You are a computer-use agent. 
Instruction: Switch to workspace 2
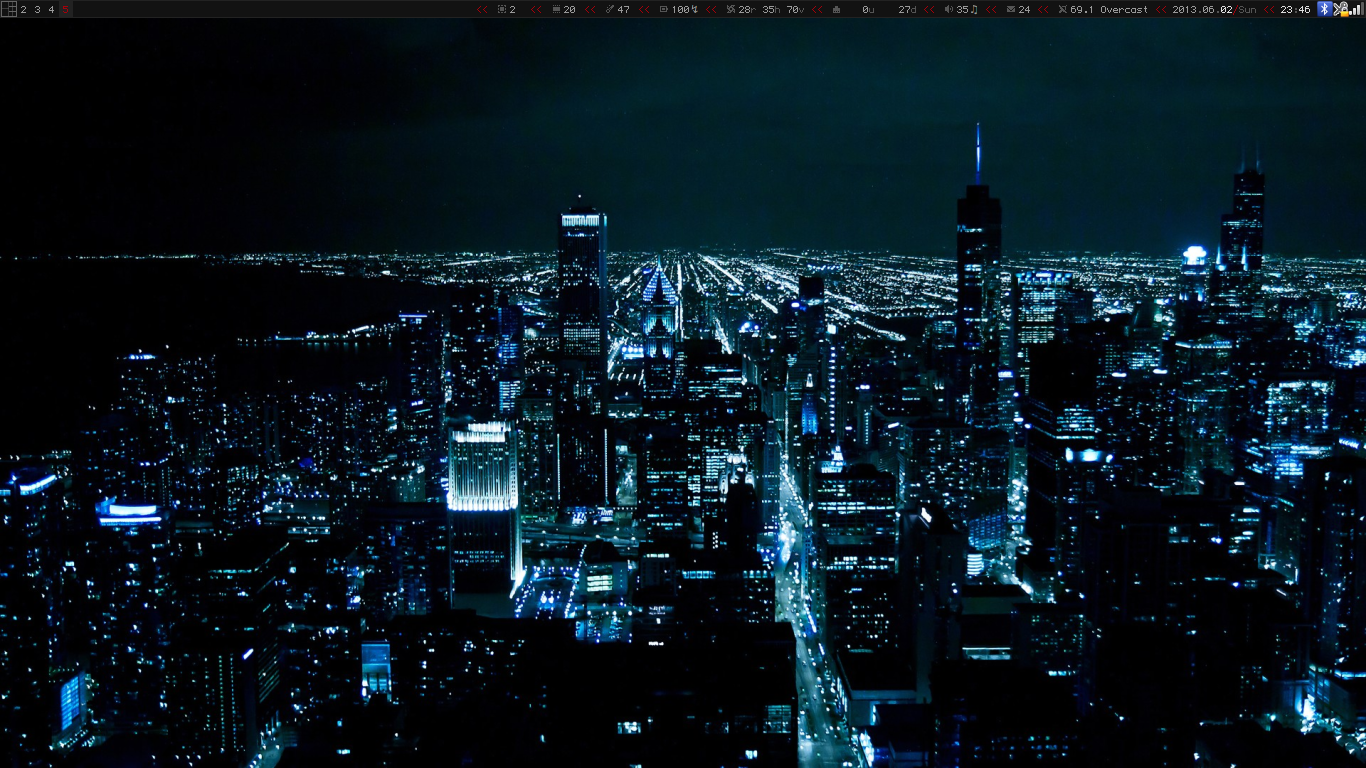[24, 9]
